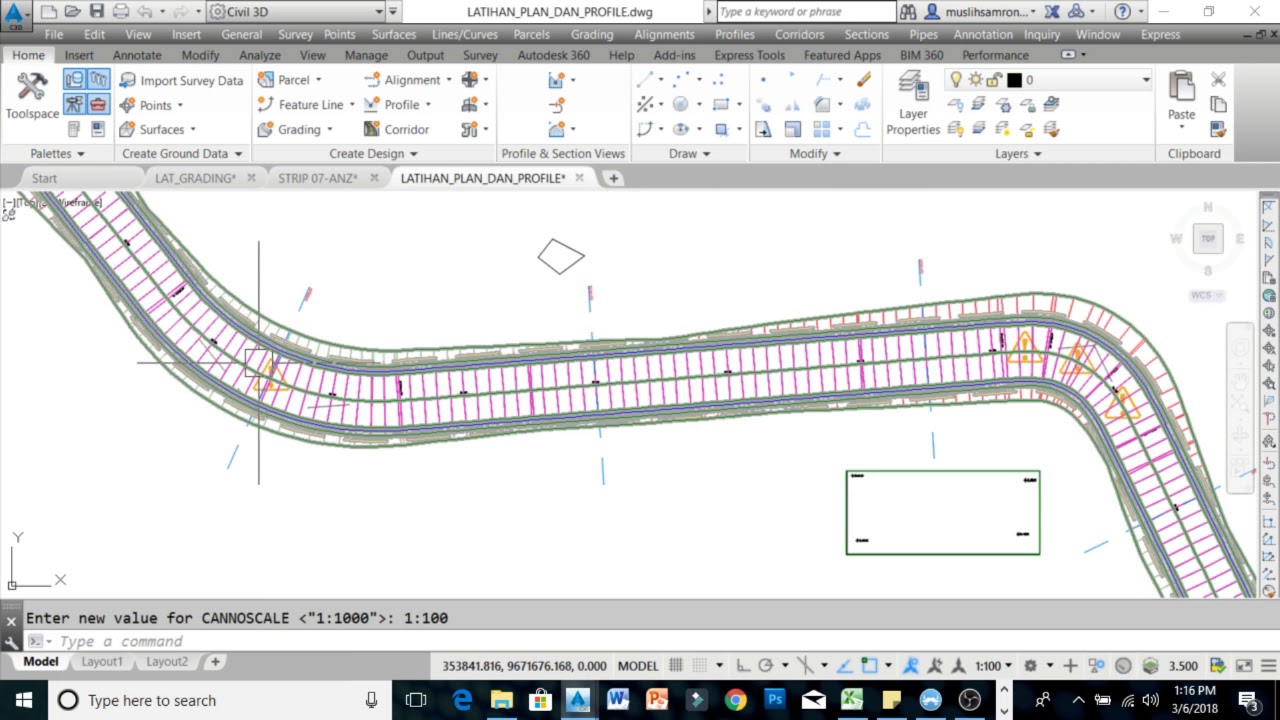Expand the Create Ground Data panel
Viewport: 1280px width, 720px height.
tap(182, 153)
